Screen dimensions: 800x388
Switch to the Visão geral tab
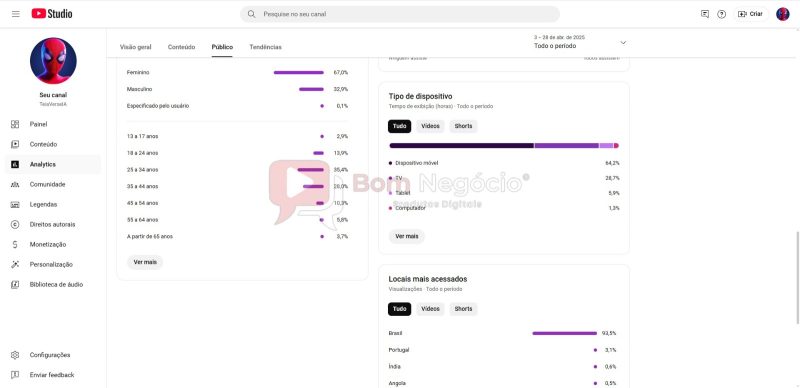click(136, 47)
